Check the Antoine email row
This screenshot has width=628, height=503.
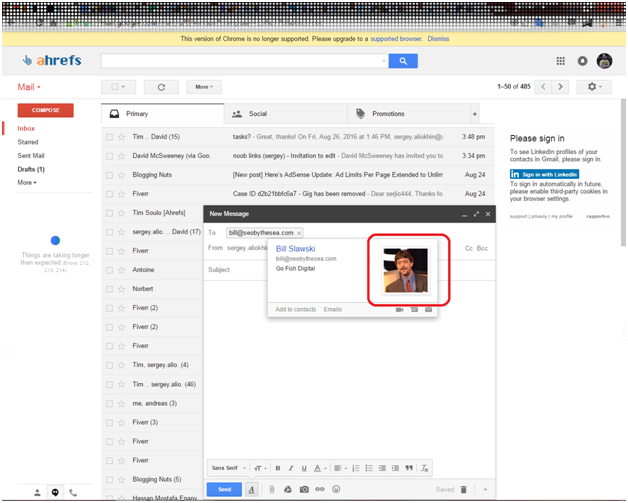(109, 270)
